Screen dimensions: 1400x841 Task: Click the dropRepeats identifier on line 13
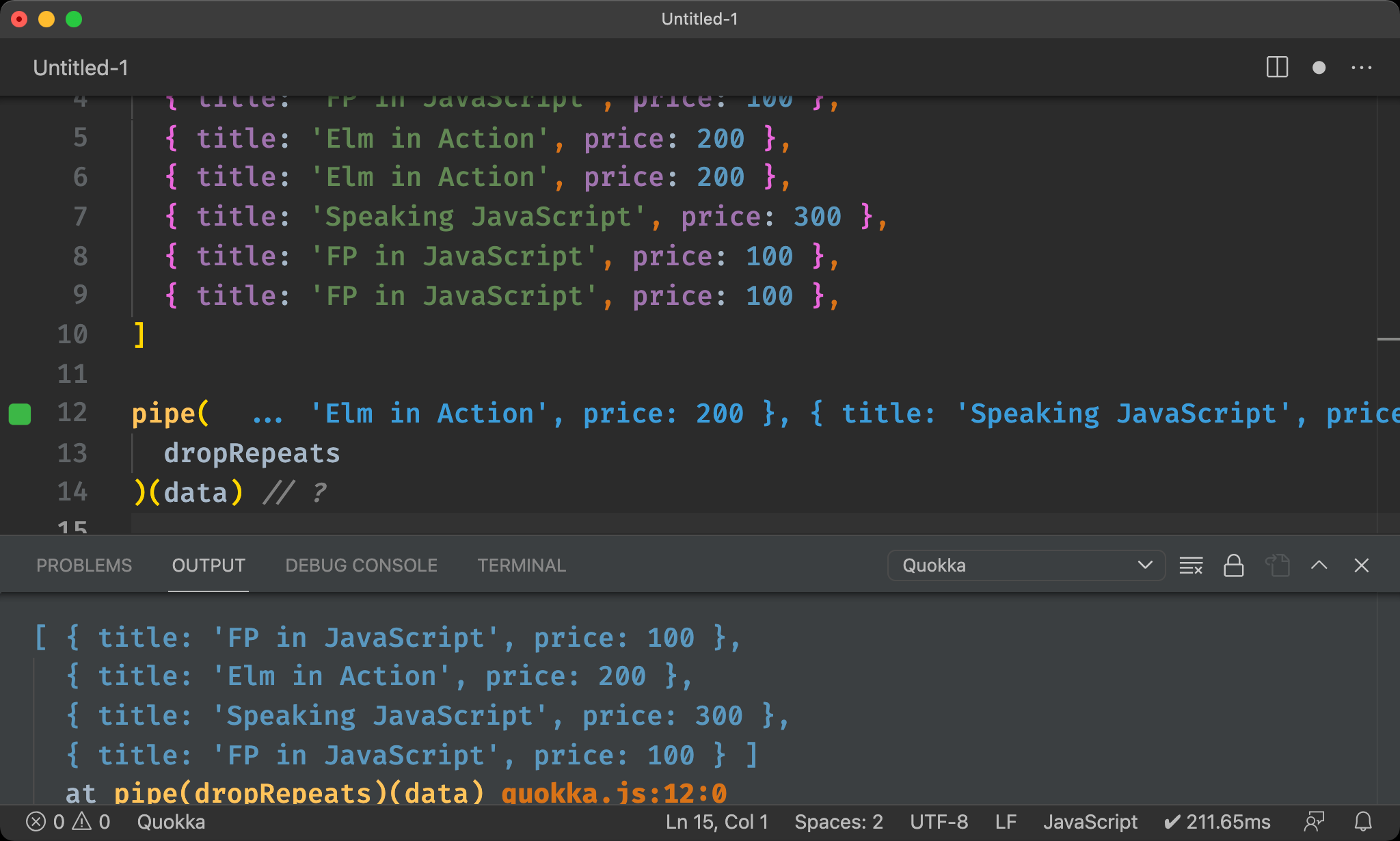(252, 453)
